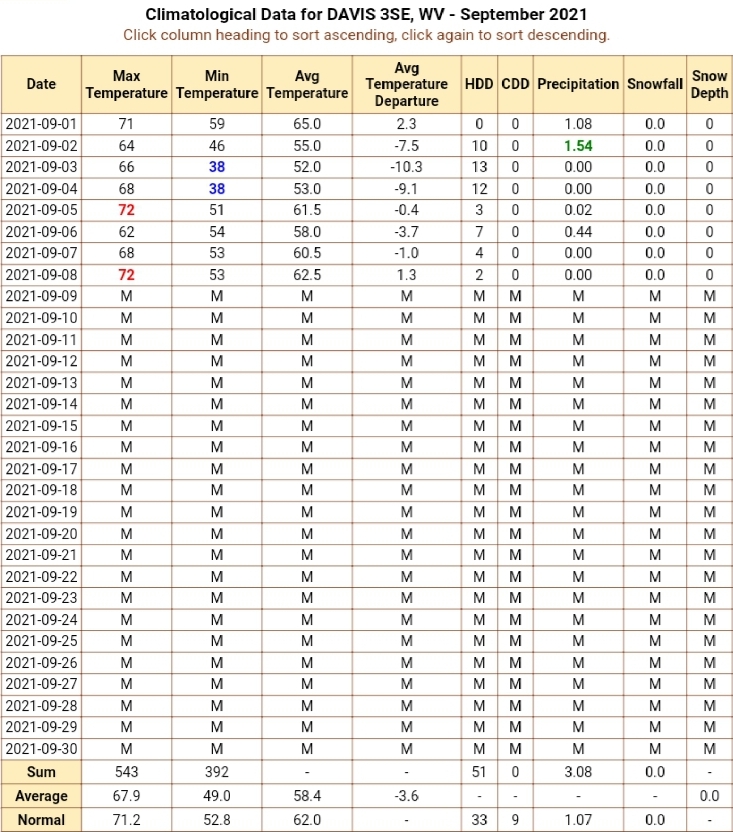Sort by Max Temperature column heading
Viewport: 733px width, 832px height.
point(126,84)
